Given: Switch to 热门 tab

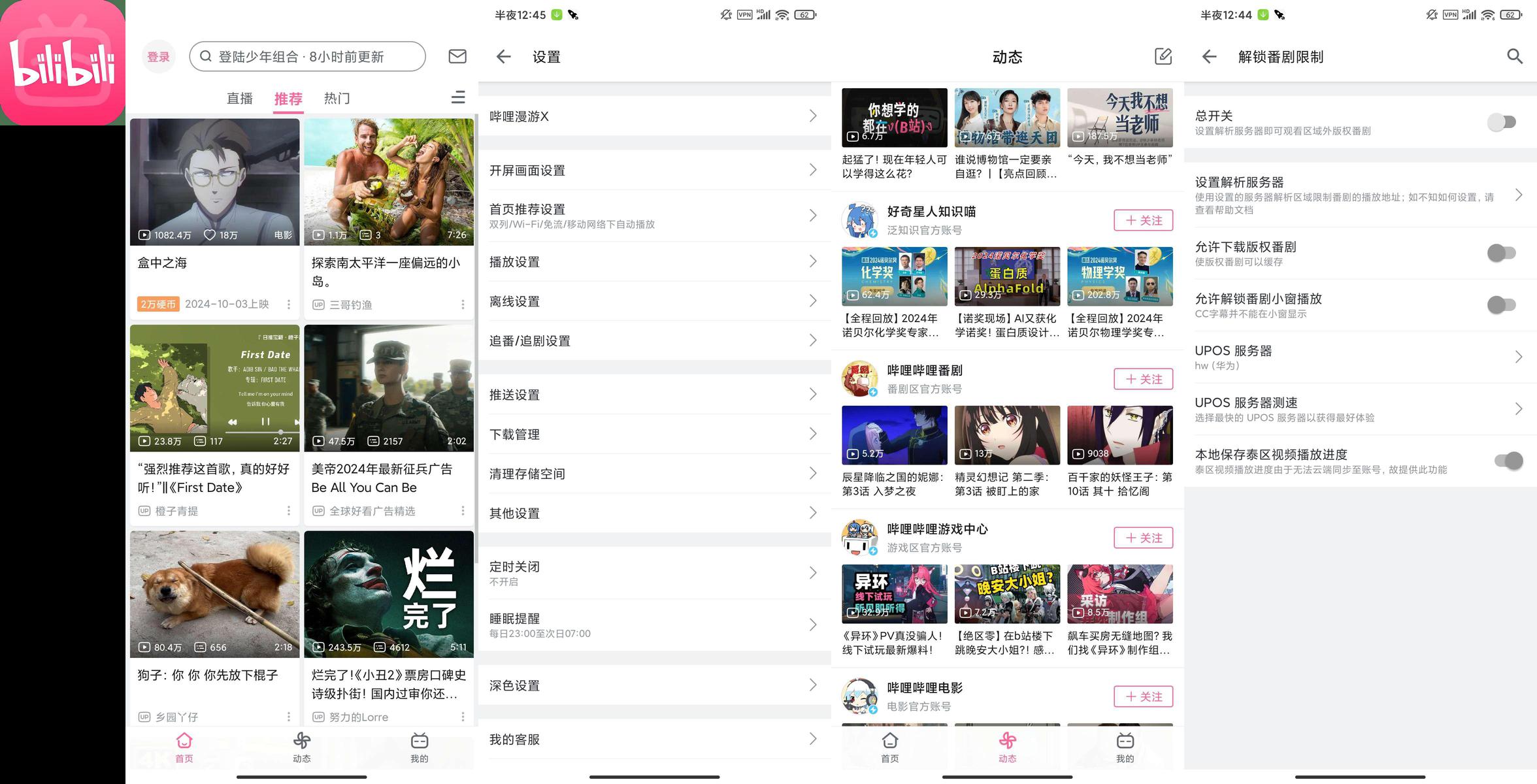Looking at the screenshot, I should [337, 99].
